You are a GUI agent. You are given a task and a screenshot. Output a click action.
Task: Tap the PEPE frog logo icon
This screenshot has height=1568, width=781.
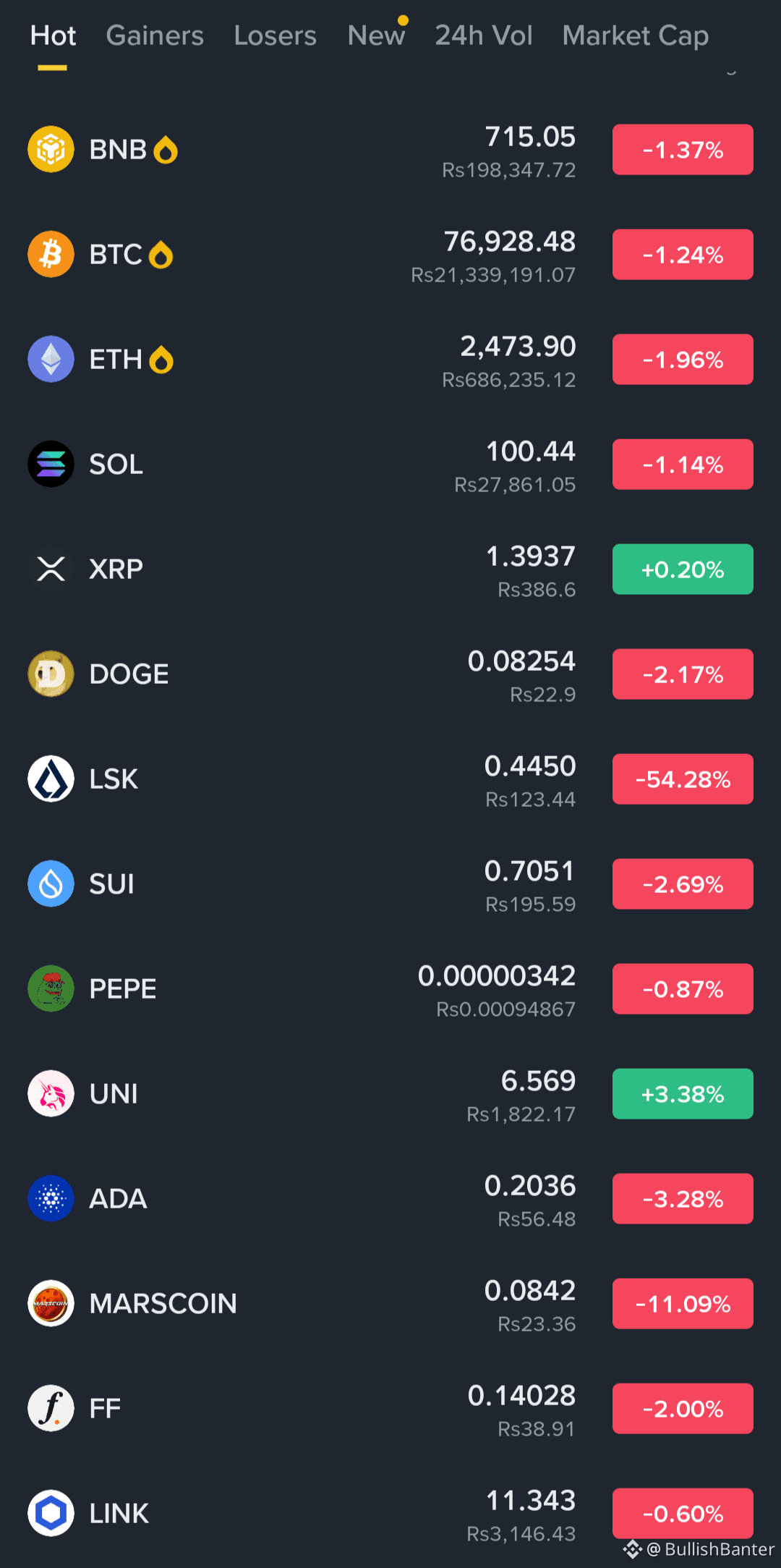point(51,988)
